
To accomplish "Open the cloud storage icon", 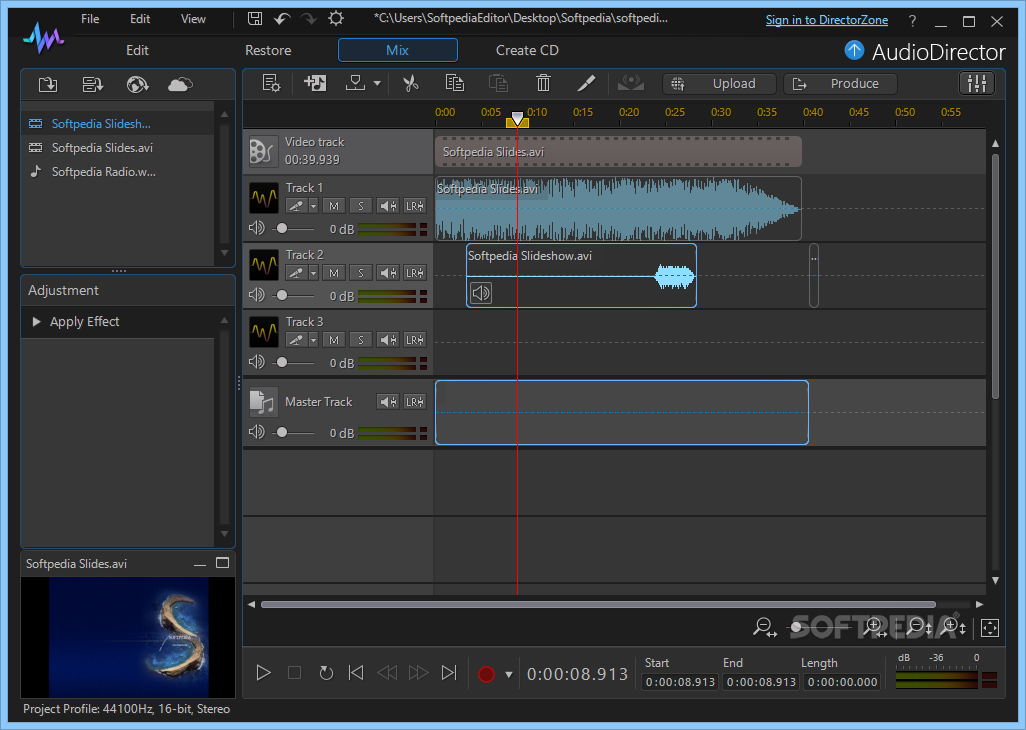I will tap(181, 84).
